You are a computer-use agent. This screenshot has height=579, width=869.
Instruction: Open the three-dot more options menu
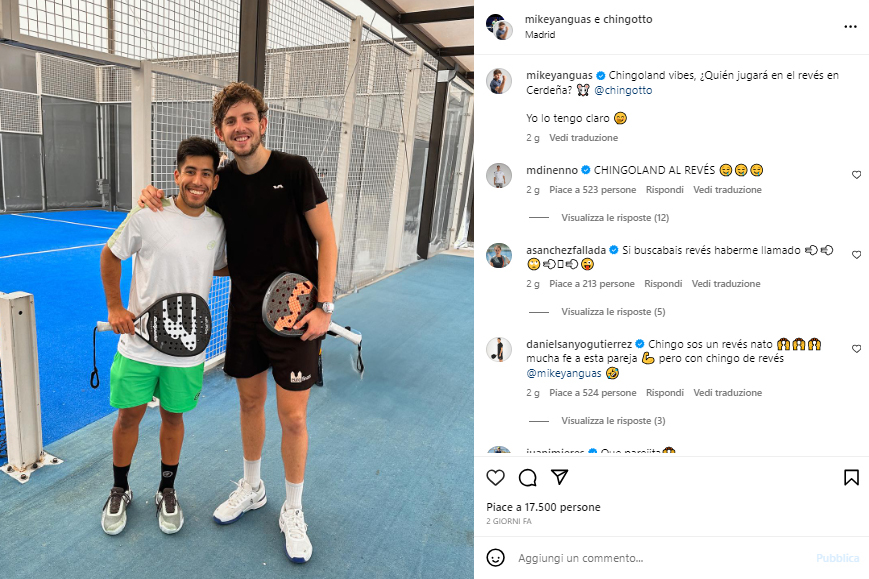850,27
